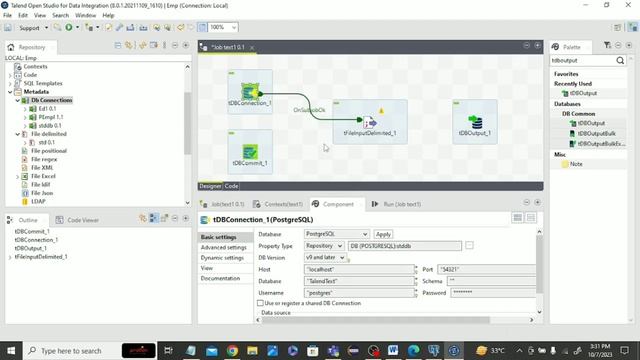
Task: Switch component view to table layout icon
Action: (x=518, y=218)
